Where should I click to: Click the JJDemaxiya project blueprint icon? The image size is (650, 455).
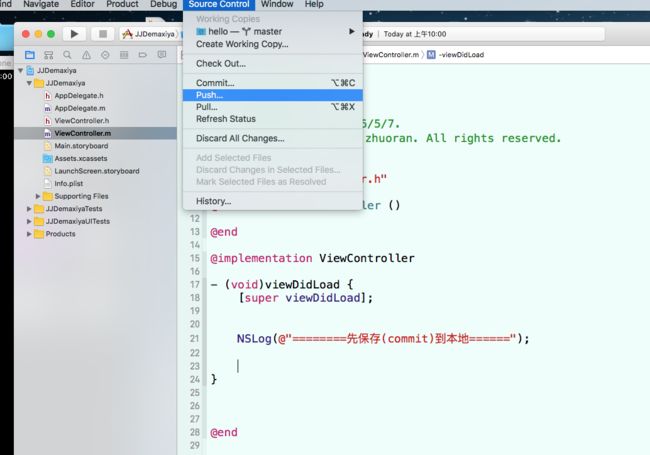click(30, 70)
